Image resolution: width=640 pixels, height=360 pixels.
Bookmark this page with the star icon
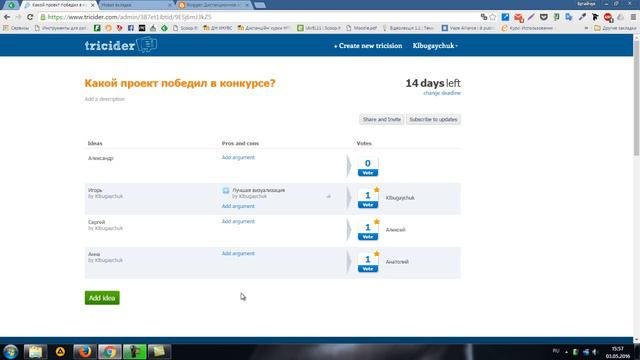pos(493,17)
